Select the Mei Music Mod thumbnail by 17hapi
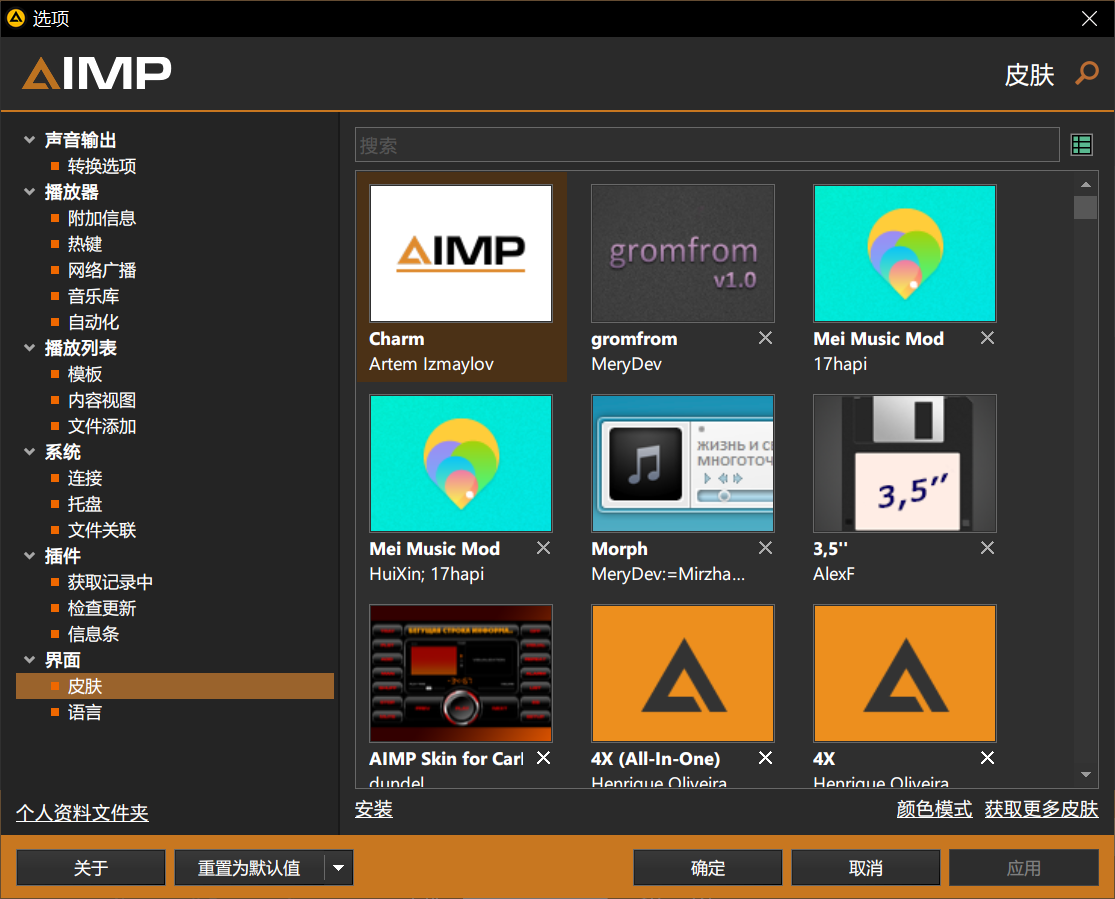Screen dimensions: 1115x899 pos(905,253)
